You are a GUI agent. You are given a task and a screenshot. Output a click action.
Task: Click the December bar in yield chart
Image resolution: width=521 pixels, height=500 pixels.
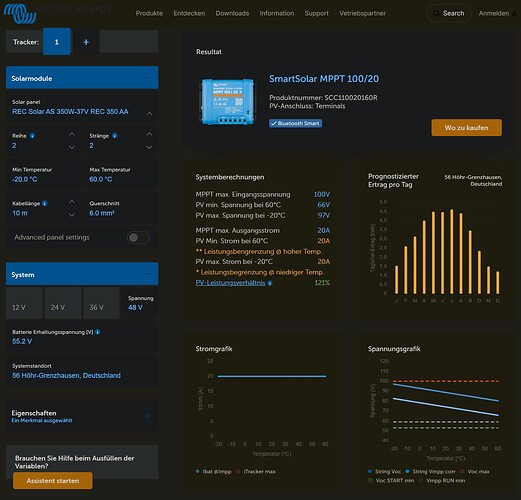[498, 283]
